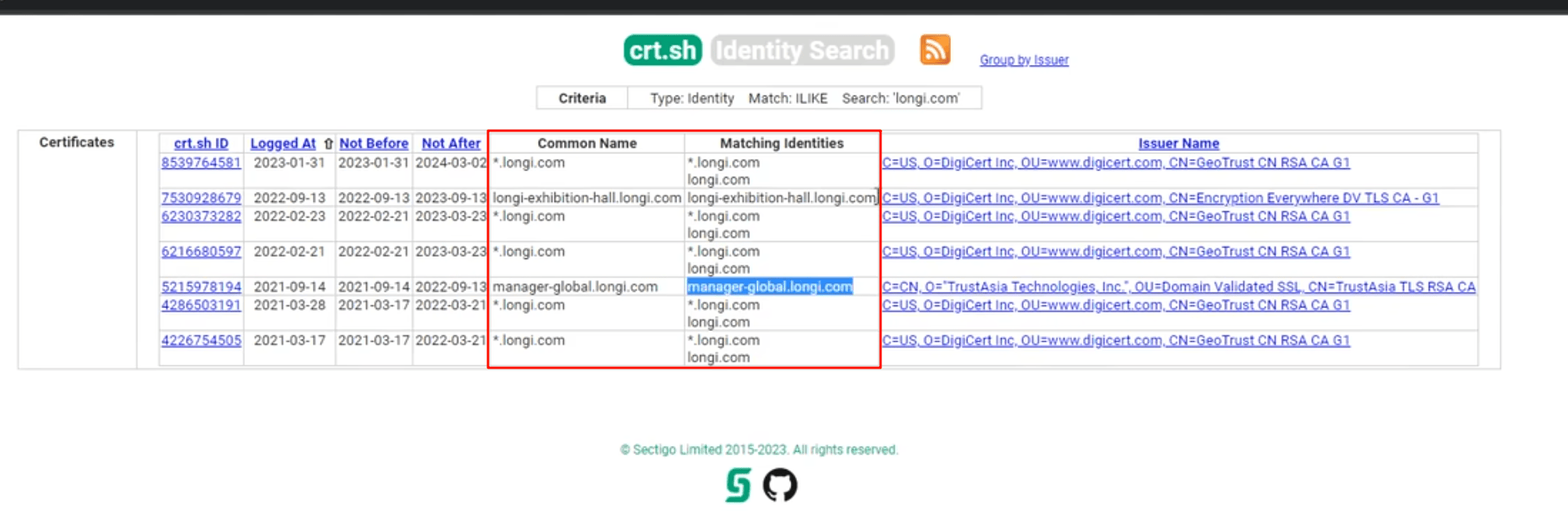
Task: Sort by Not After column header
Action: (451, 144)
